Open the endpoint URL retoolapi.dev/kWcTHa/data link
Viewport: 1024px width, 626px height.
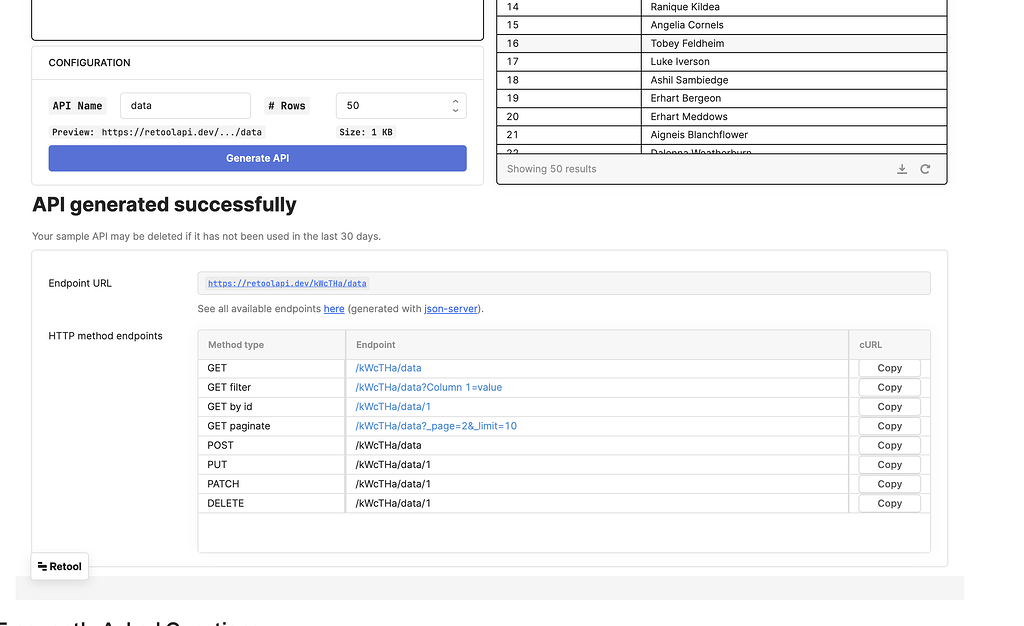coord(287,283)
